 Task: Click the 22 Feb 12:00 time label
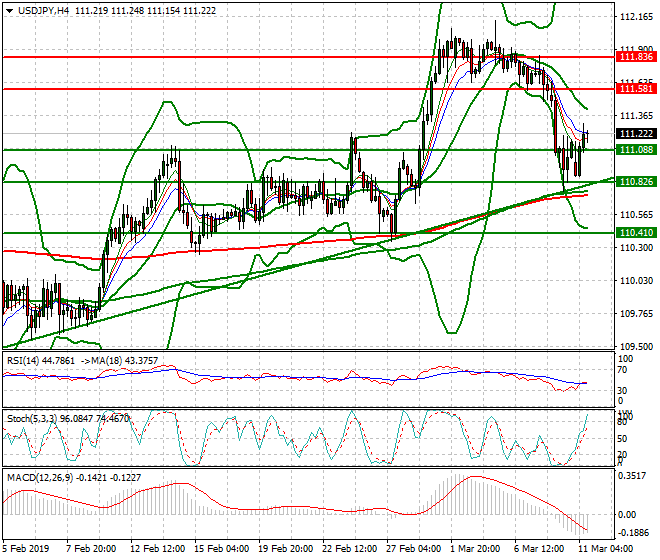[350, 549]
